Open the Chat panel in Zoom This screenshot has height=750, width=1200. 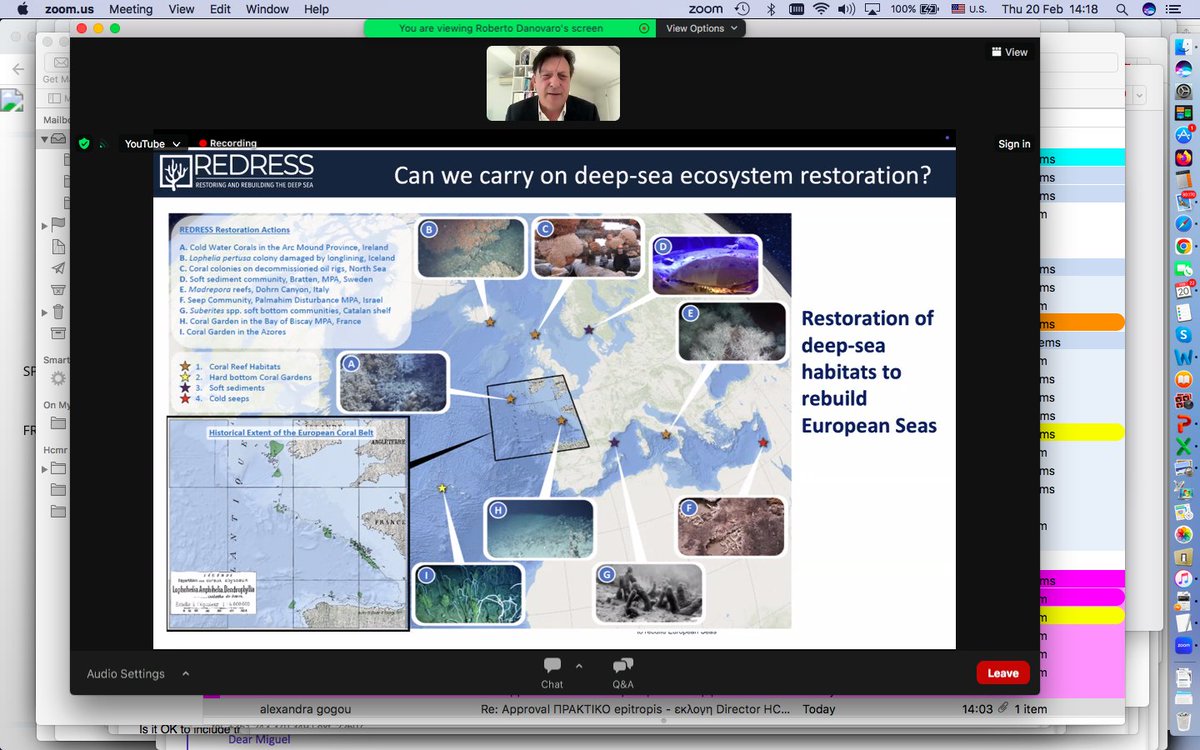click(x=552, y=673)
